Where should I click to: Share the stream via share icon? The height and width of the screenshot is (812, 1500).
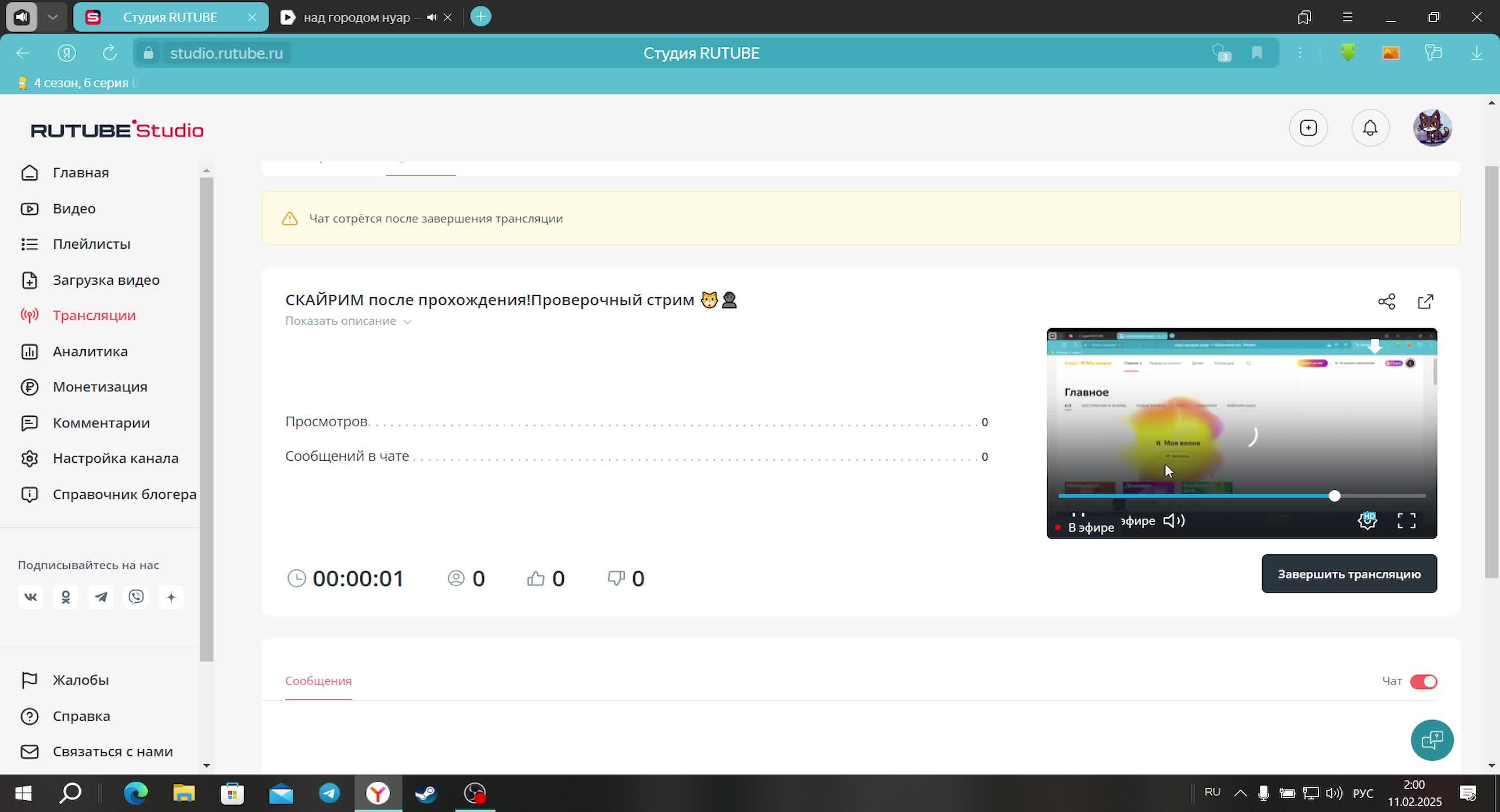point(1387,302)
